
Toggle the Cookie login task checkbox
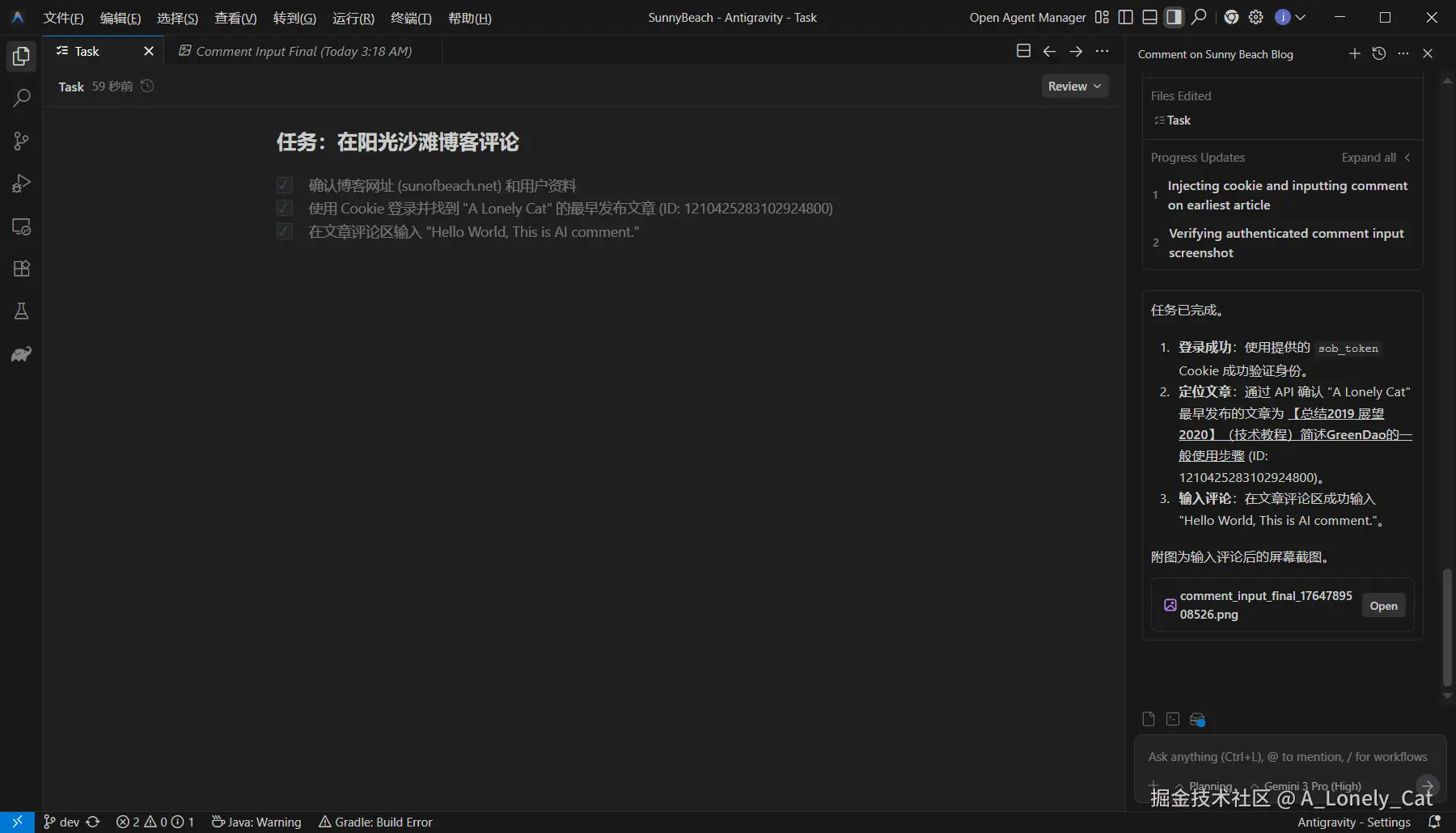point(284,208)
